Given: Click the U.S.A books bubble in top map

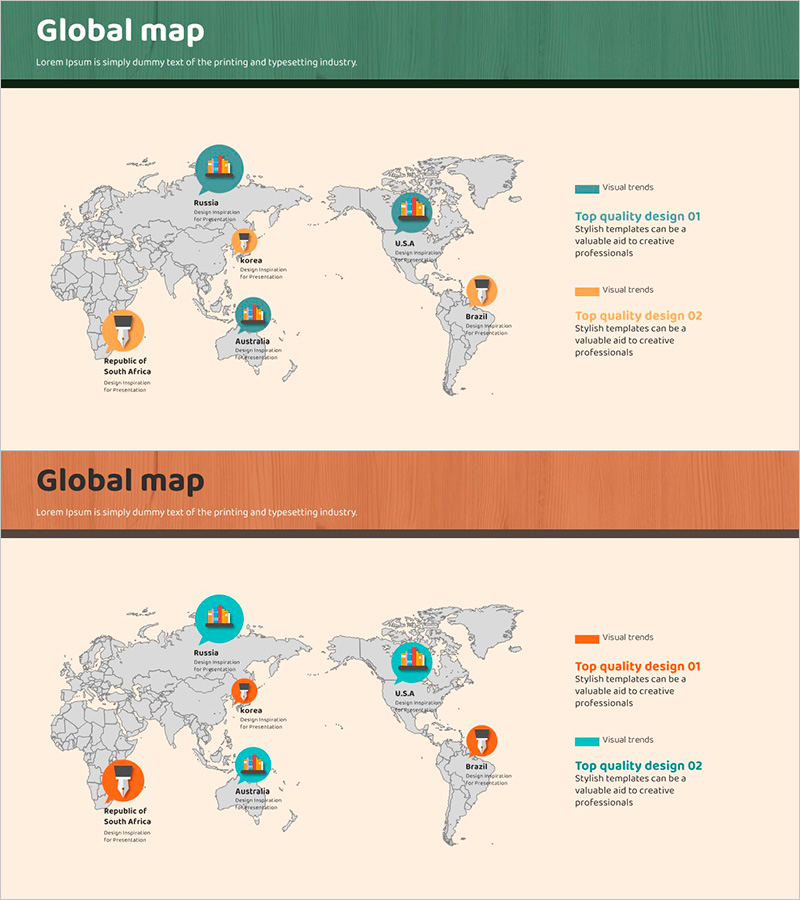Looking at the screenshot, I should [x=411, y=210].
